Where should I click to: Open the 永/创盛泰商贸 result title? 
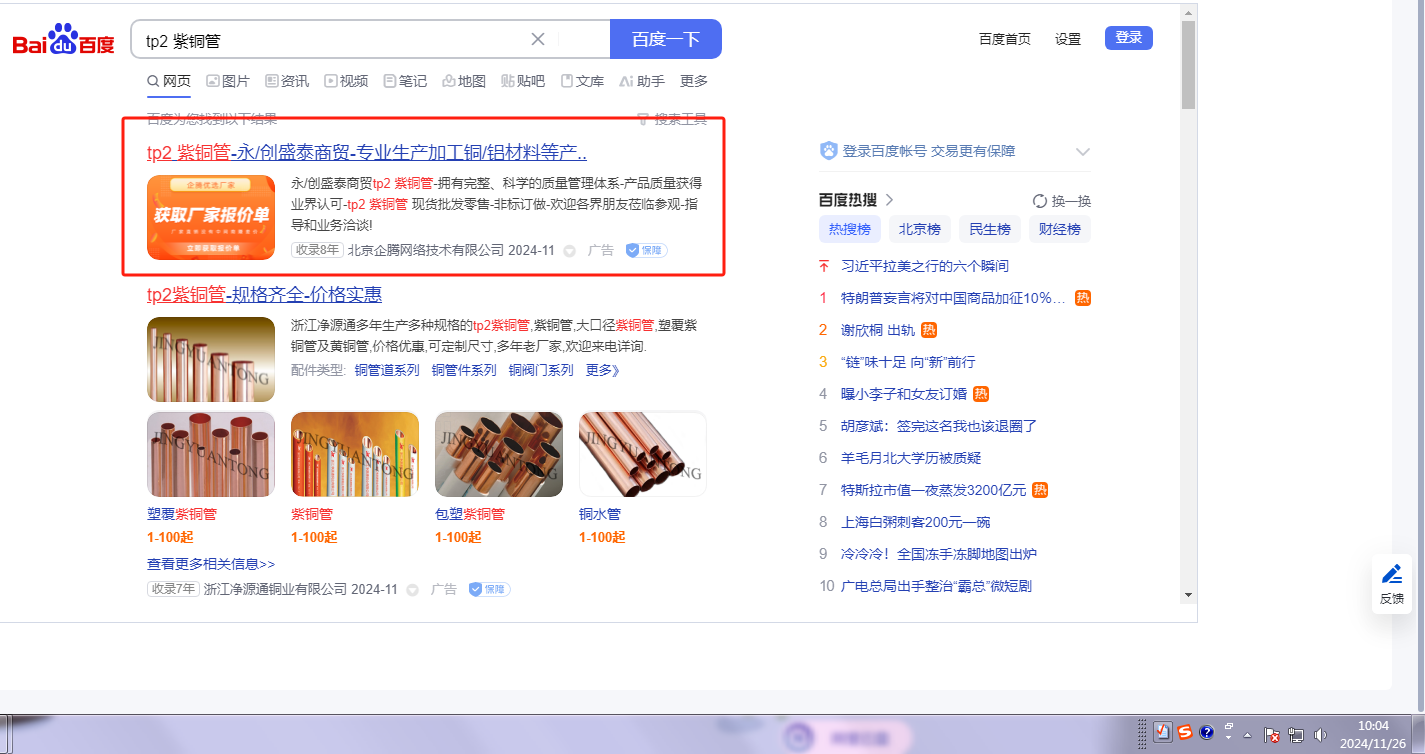(x=367, y=153)
